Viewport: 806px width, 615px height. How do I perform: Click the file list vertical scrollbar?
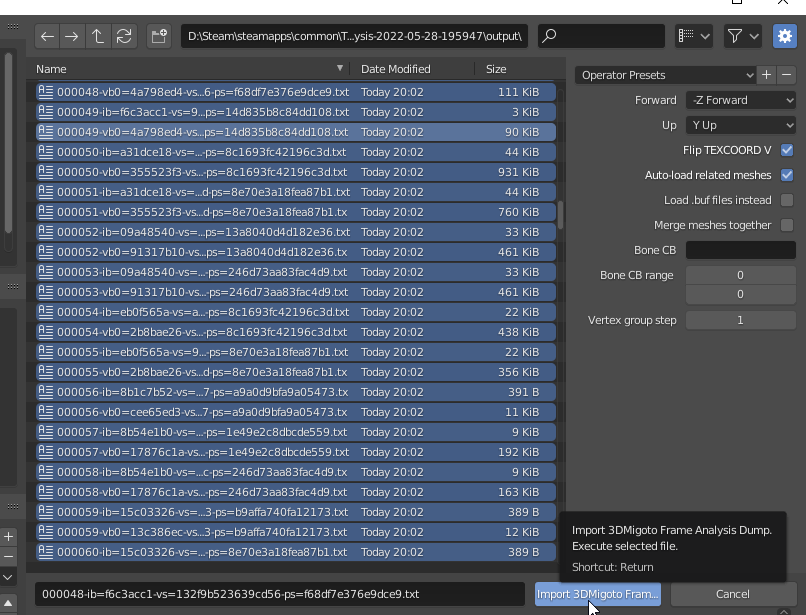pyautogui.click(x=560, y=215)
